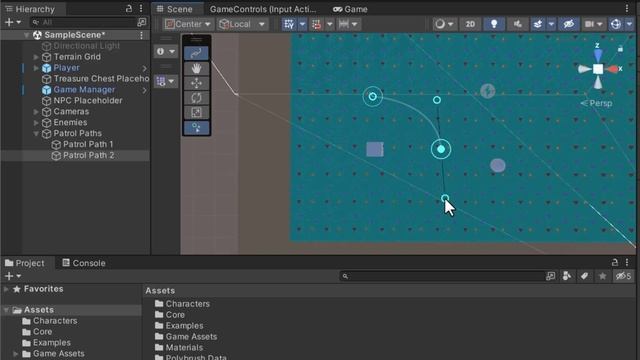Click the Project search-by-label tag icon
The image size is (640, 360).
point(584,276)
